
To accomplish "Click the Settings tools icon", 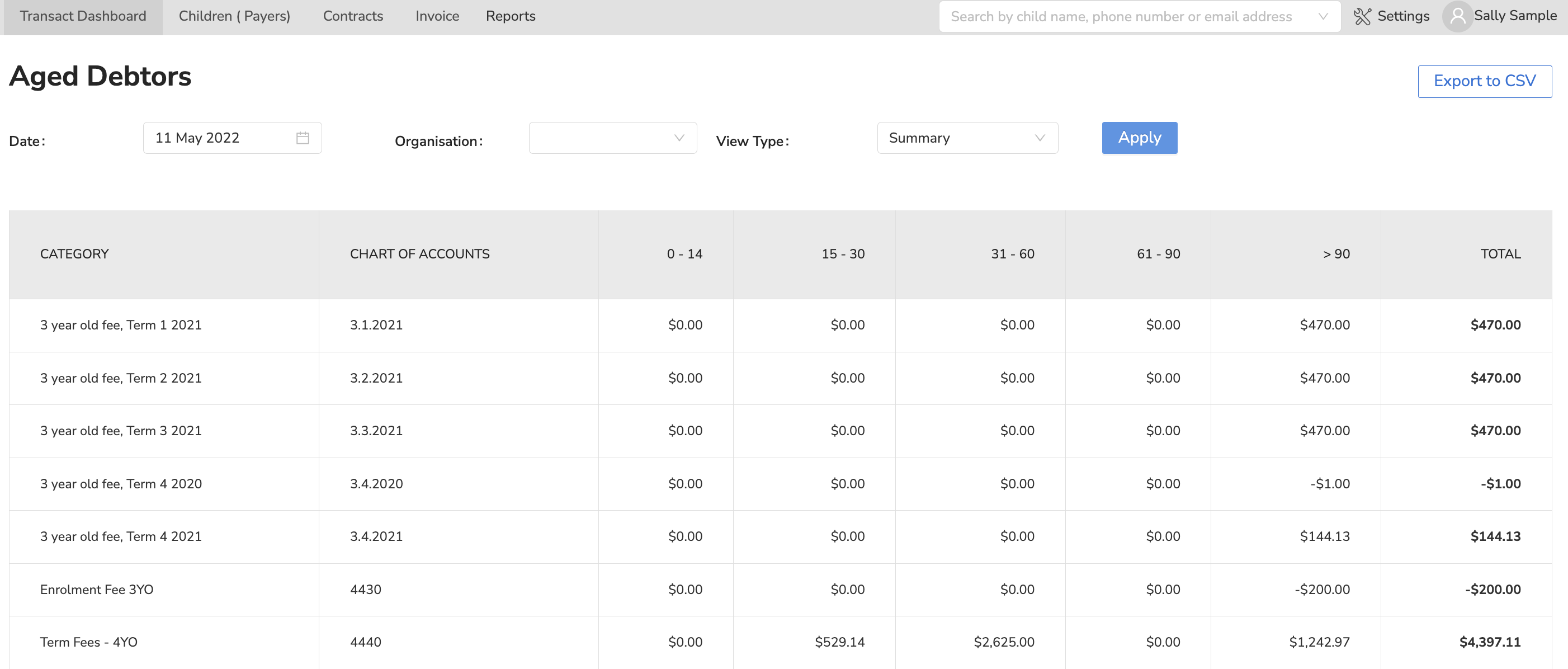I will coord(1362,16).
